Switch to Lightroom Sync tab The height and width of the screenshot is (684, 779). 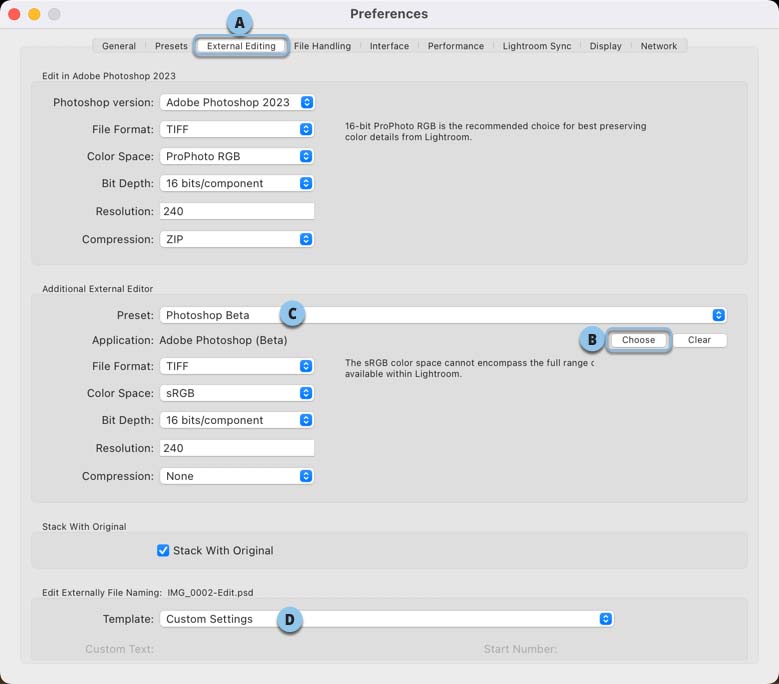click(x=537, y=46)
